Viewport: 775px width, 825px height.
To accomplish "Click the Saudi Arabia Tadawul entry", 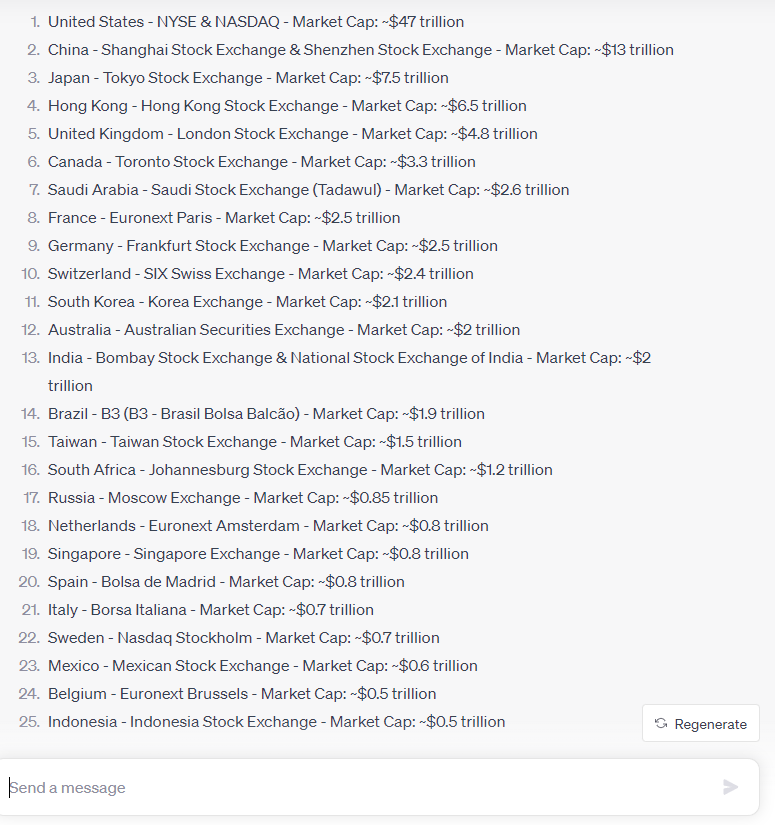I will 308,190.
